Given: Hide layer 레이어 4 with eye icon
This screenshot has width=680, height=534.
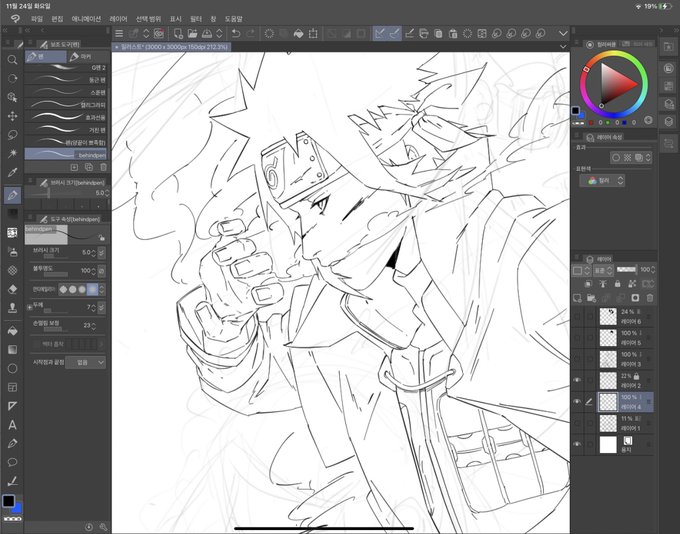Looking at the screenshot, I should (x=577, y=402).
